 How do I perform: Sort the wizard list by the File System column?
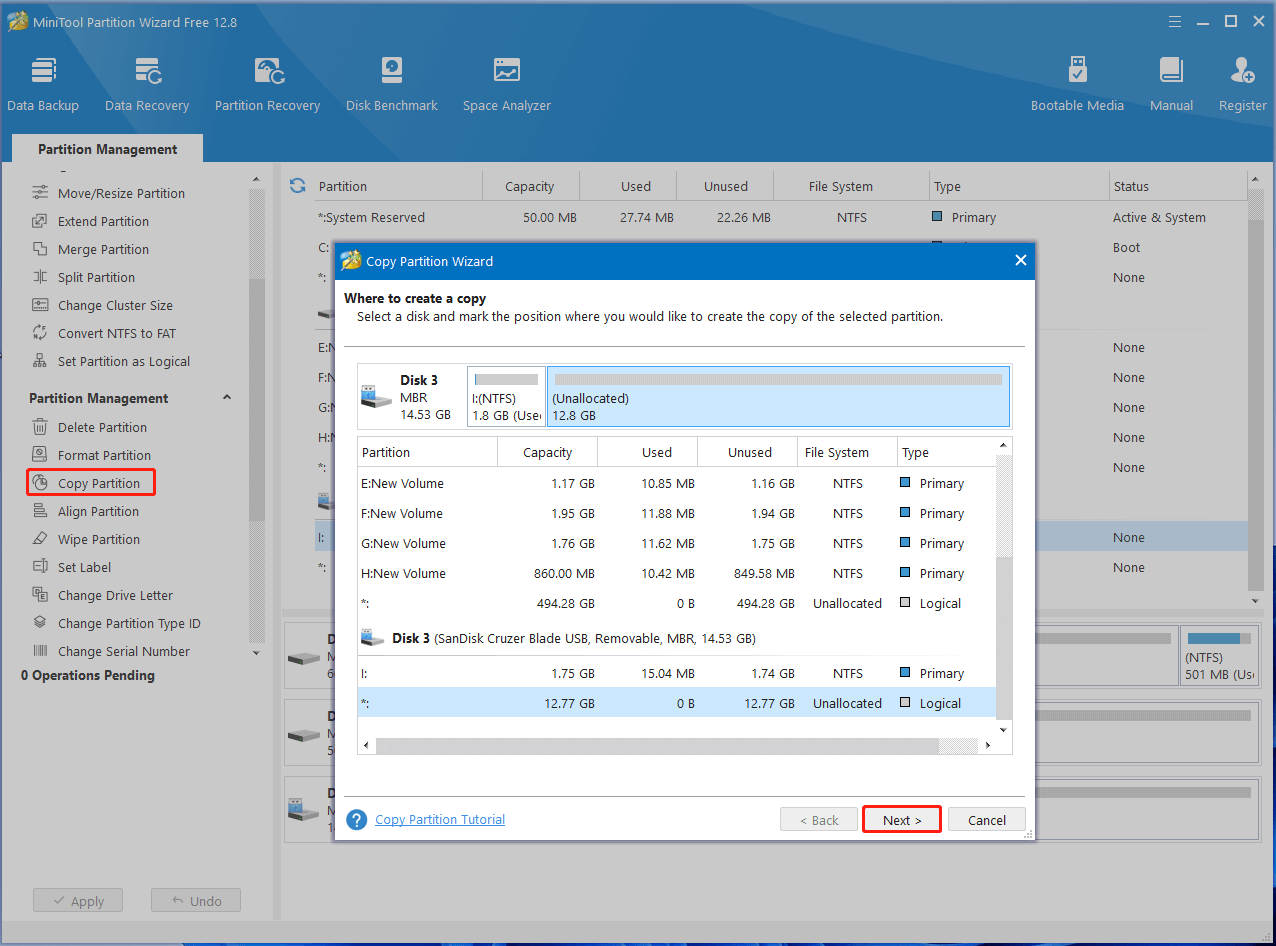point(847,452)
